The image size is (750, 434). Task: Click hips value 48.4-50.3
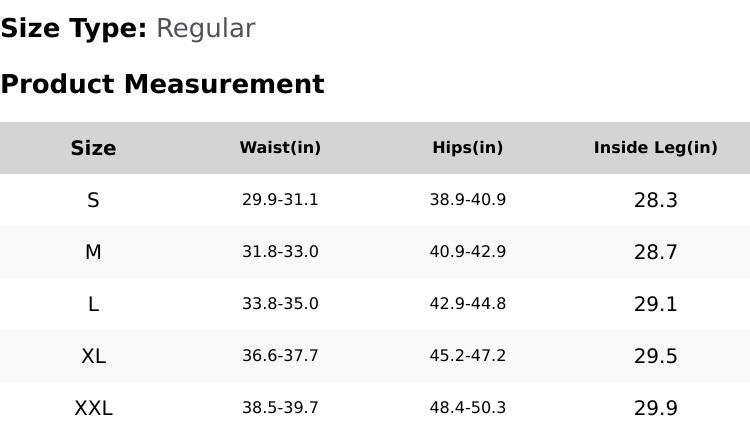pos(467,408)
